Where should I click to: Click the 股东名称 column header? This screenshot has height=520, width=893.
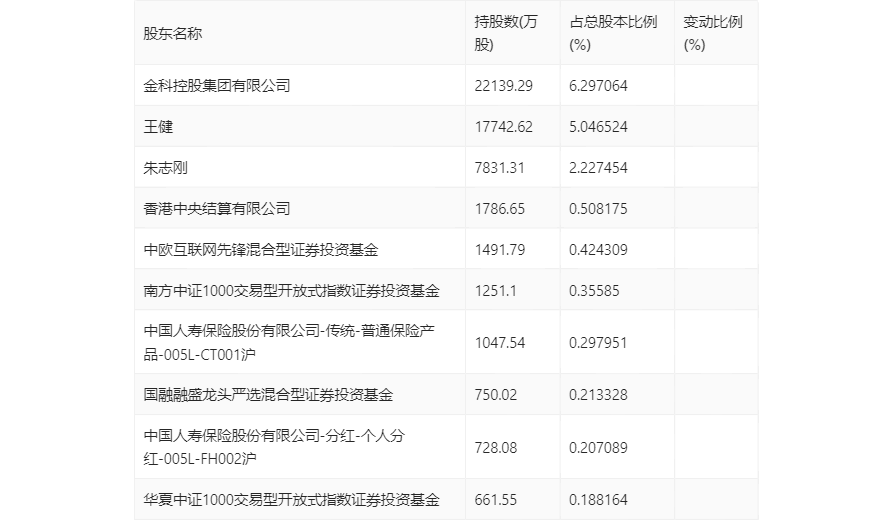pos(173,34)
